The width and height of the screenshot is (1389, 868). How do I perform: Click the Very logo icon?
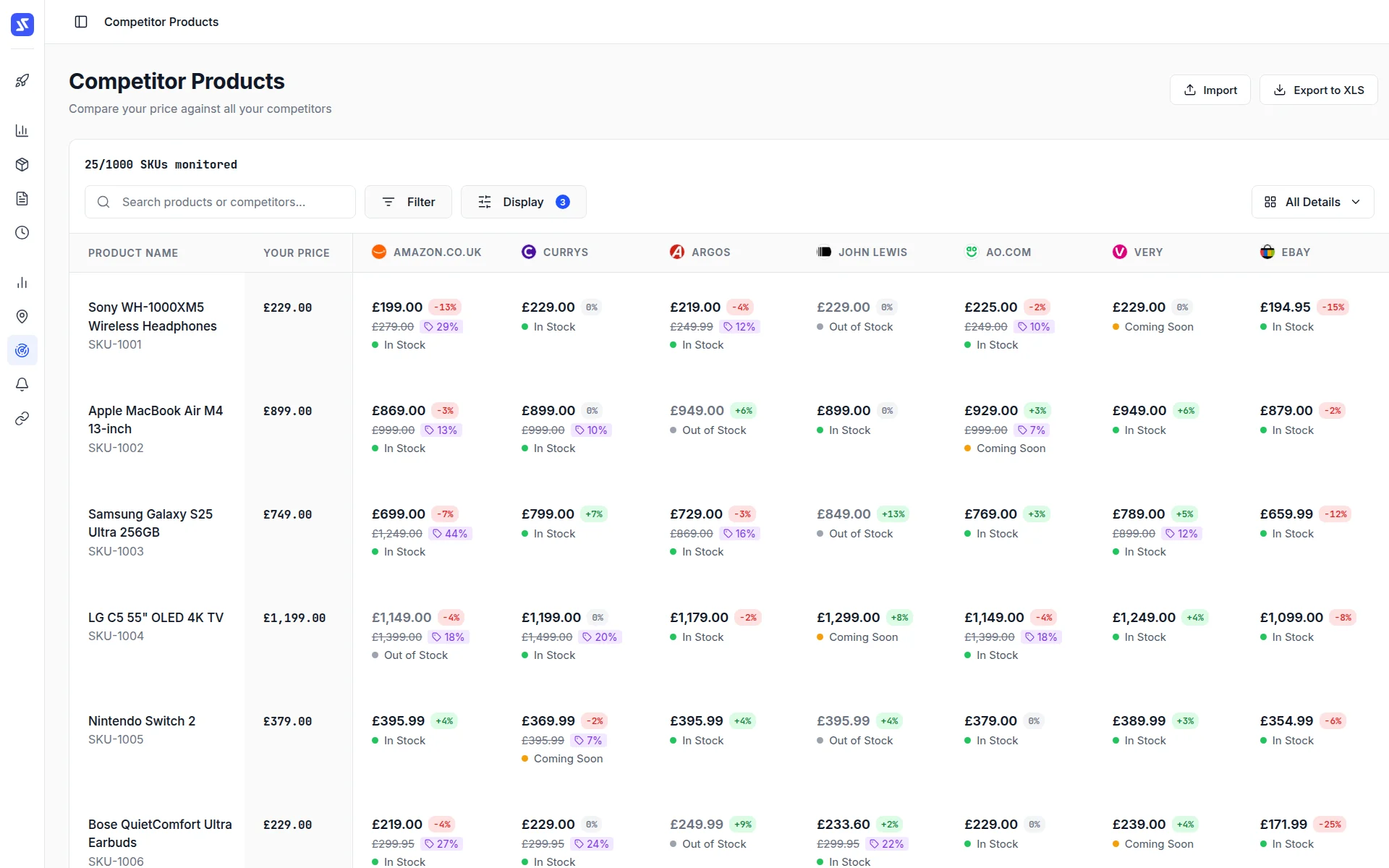tap(1120, 252)
